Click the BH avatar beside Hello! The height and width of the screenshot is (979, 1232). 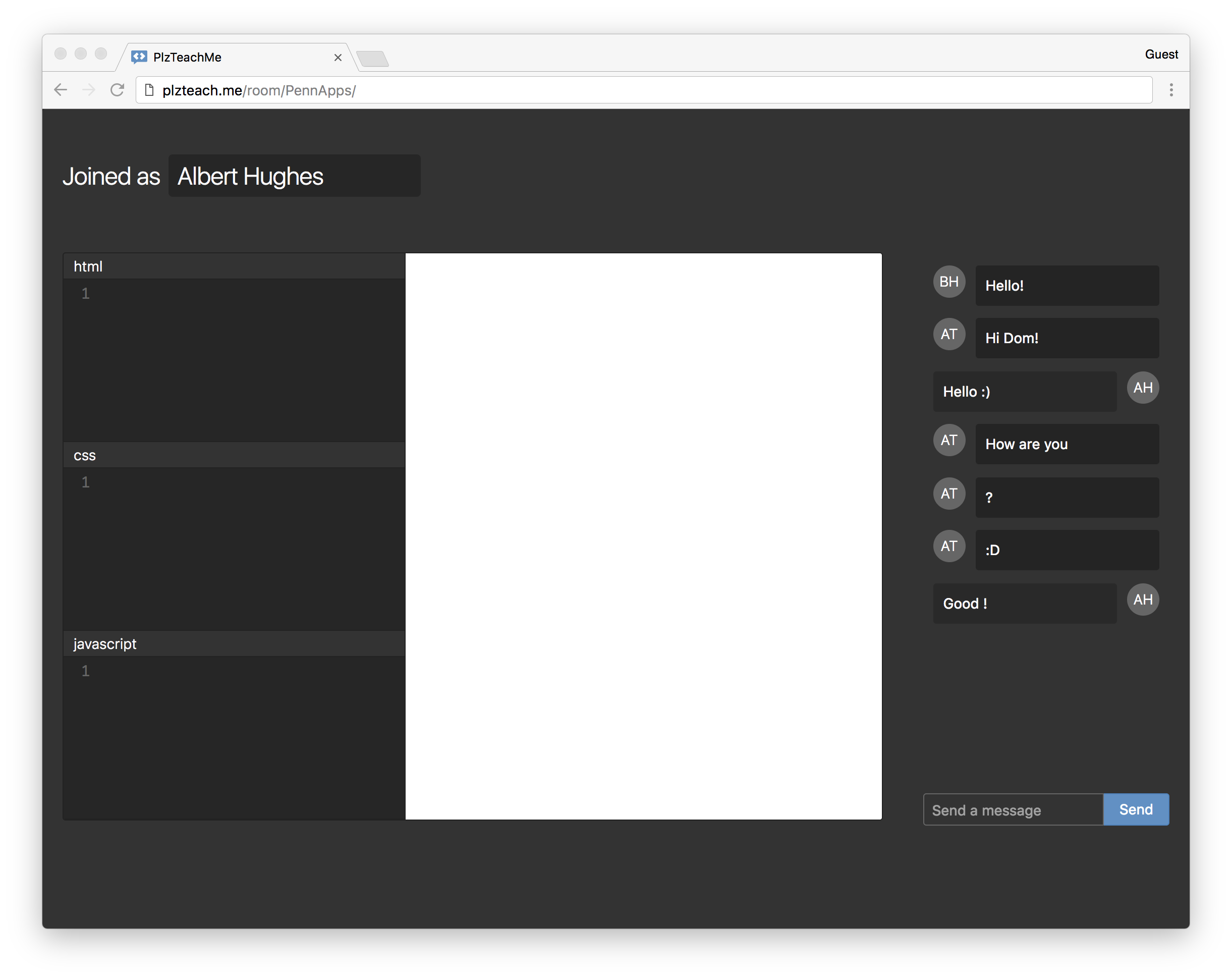click(948, 282)
